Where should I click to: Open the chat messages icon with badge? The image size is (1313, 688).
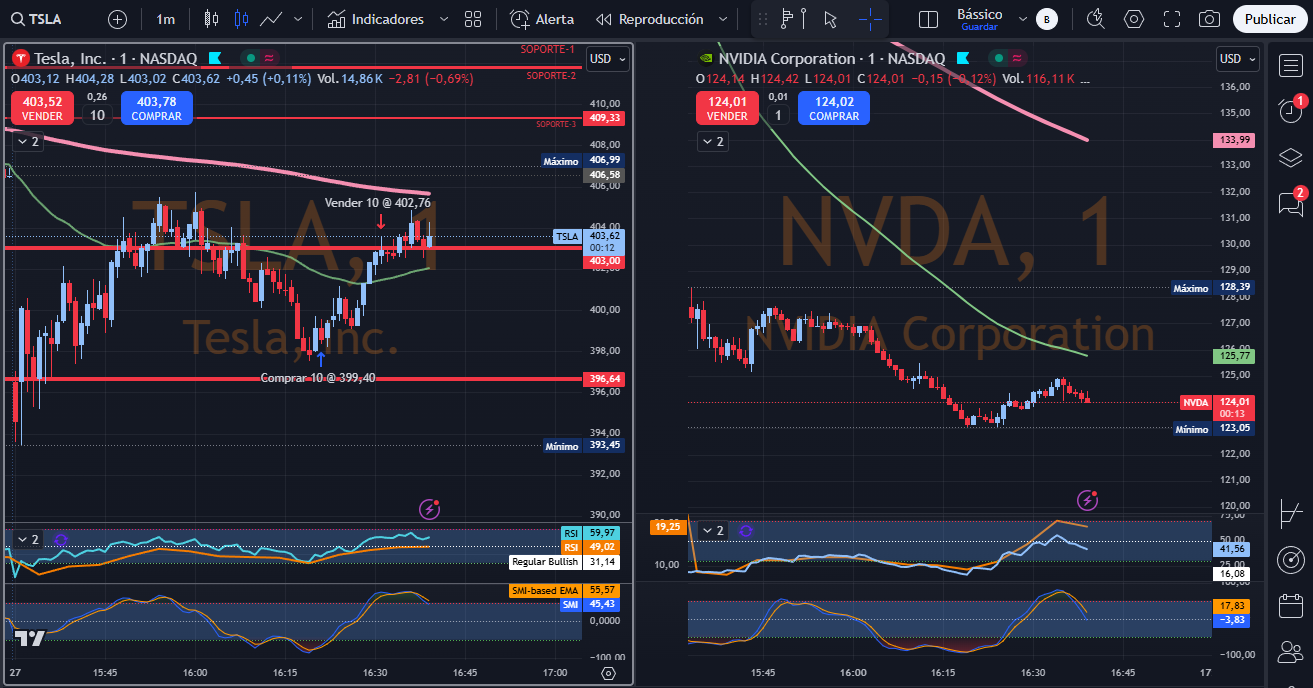[1290, 205]
